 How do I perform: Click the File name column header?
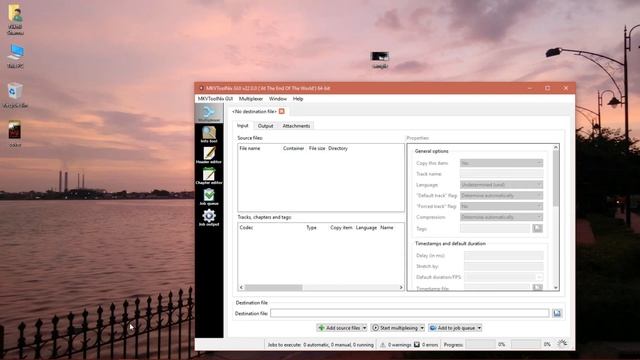[x=250, y=148]
